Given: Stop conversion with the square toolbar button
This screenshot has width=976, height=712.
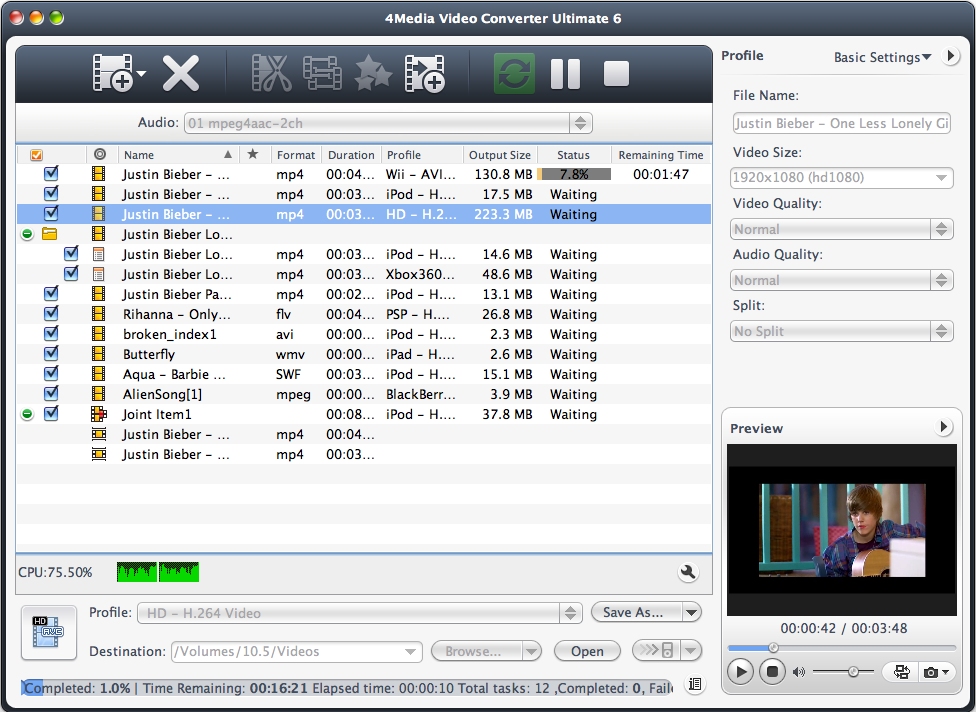Looking at the screenshot, I should point(616,73).
